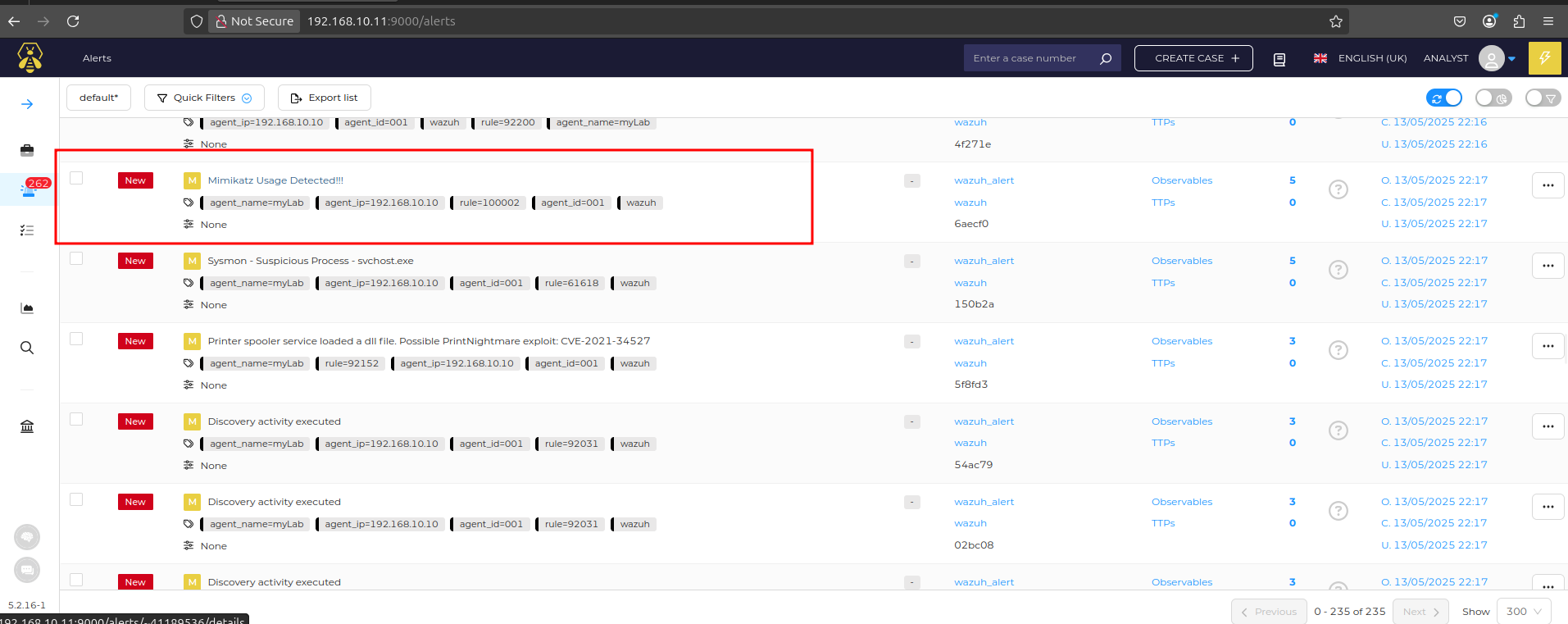Click the browser address bar URL
Screen dimensions: 1568x624
click(381, 21)
